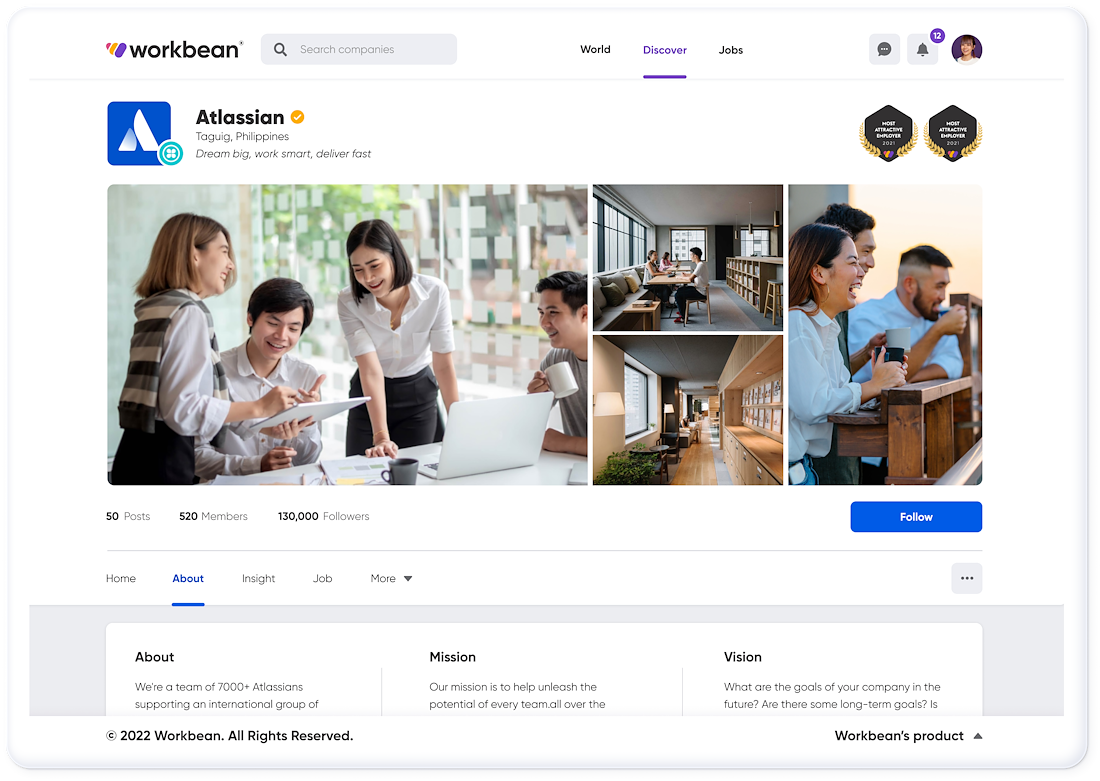Click the Mission section heading
Image resolution: width=1100 pixels, height=781 pixels.
(452, 657)
